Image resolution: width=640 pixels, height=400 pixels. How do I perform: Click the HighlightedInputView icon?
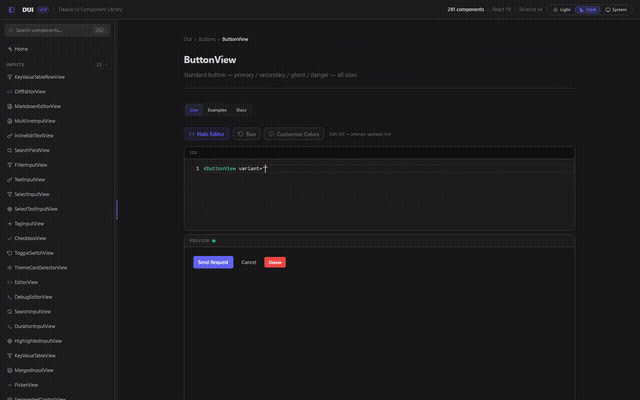pos(9,341)
